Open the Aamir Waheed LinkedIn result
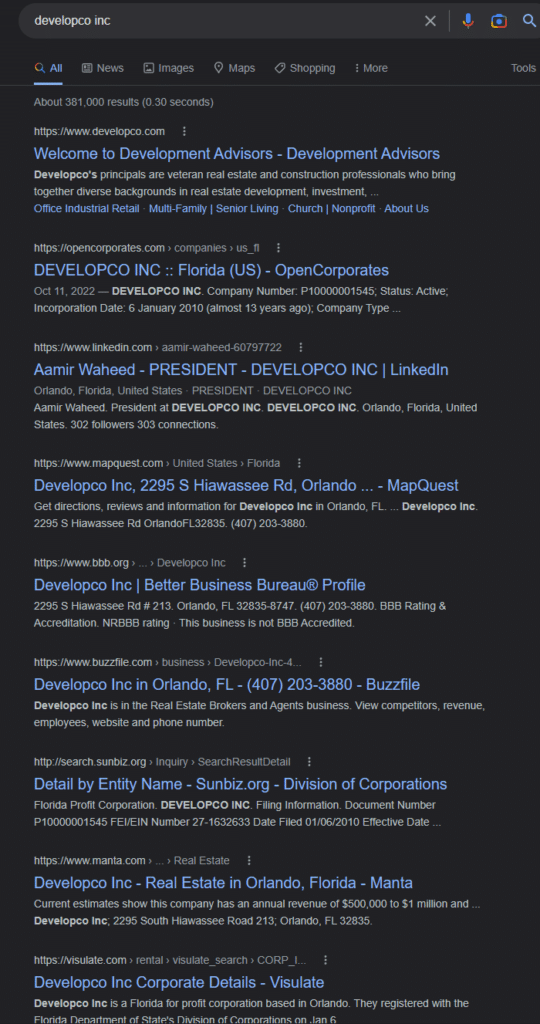The image size is (540, 1024). [x=241, y=370]
